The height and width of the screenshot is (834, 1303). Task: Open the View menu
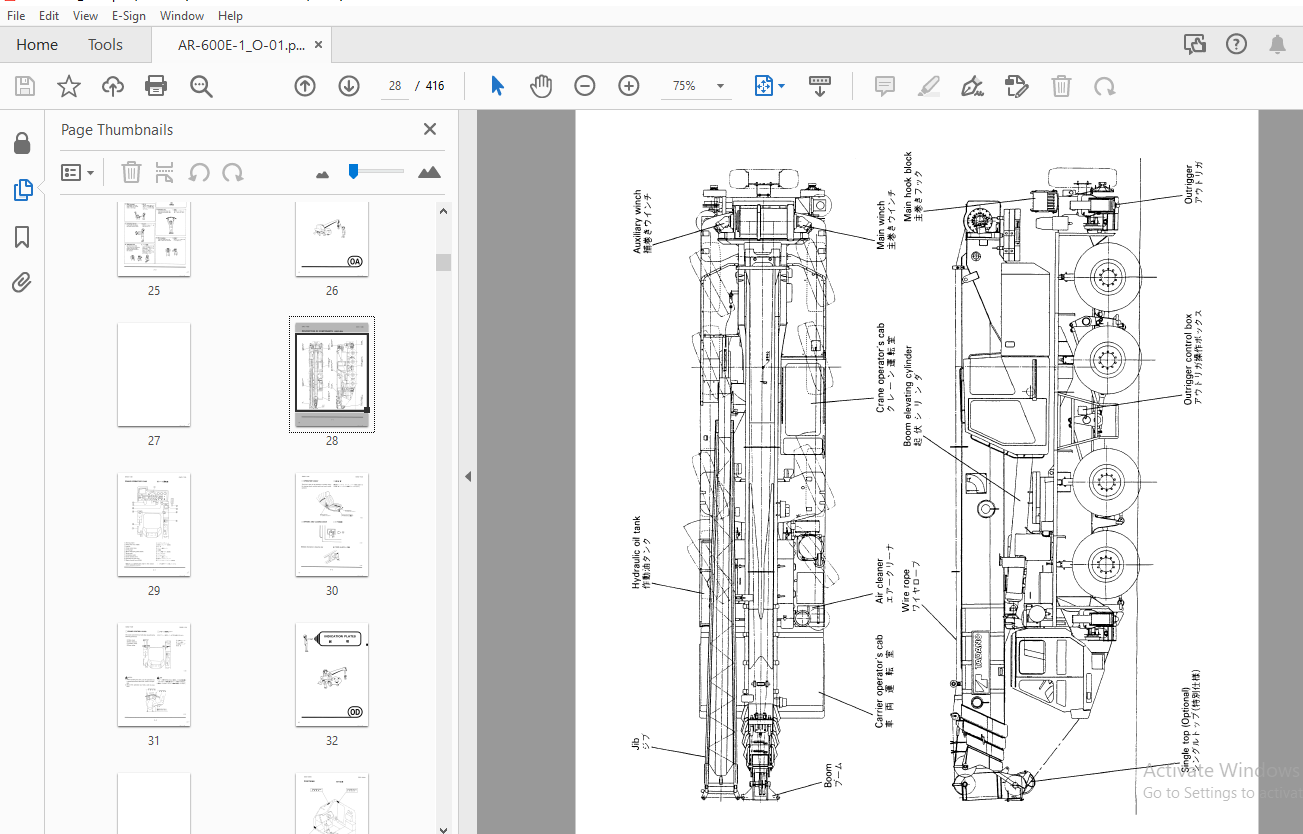pyautogui.click(x=85, y=16)
